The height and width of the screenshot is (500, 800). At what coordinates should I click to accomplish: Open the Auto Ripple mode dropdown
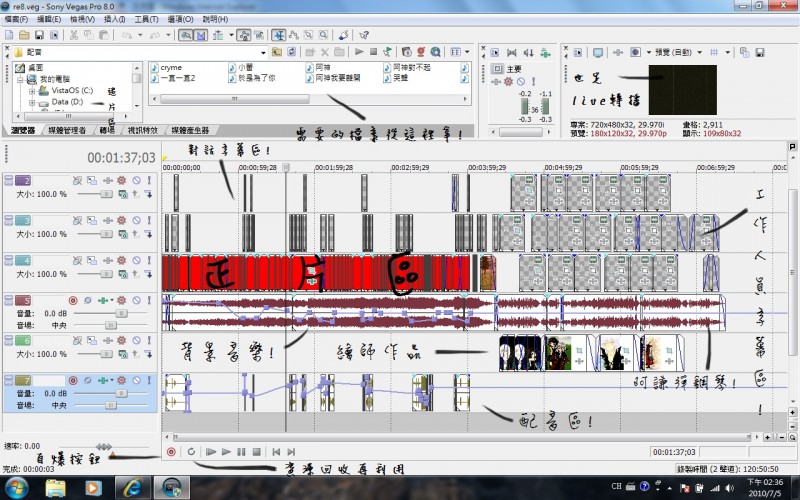(x=231, y=35)
